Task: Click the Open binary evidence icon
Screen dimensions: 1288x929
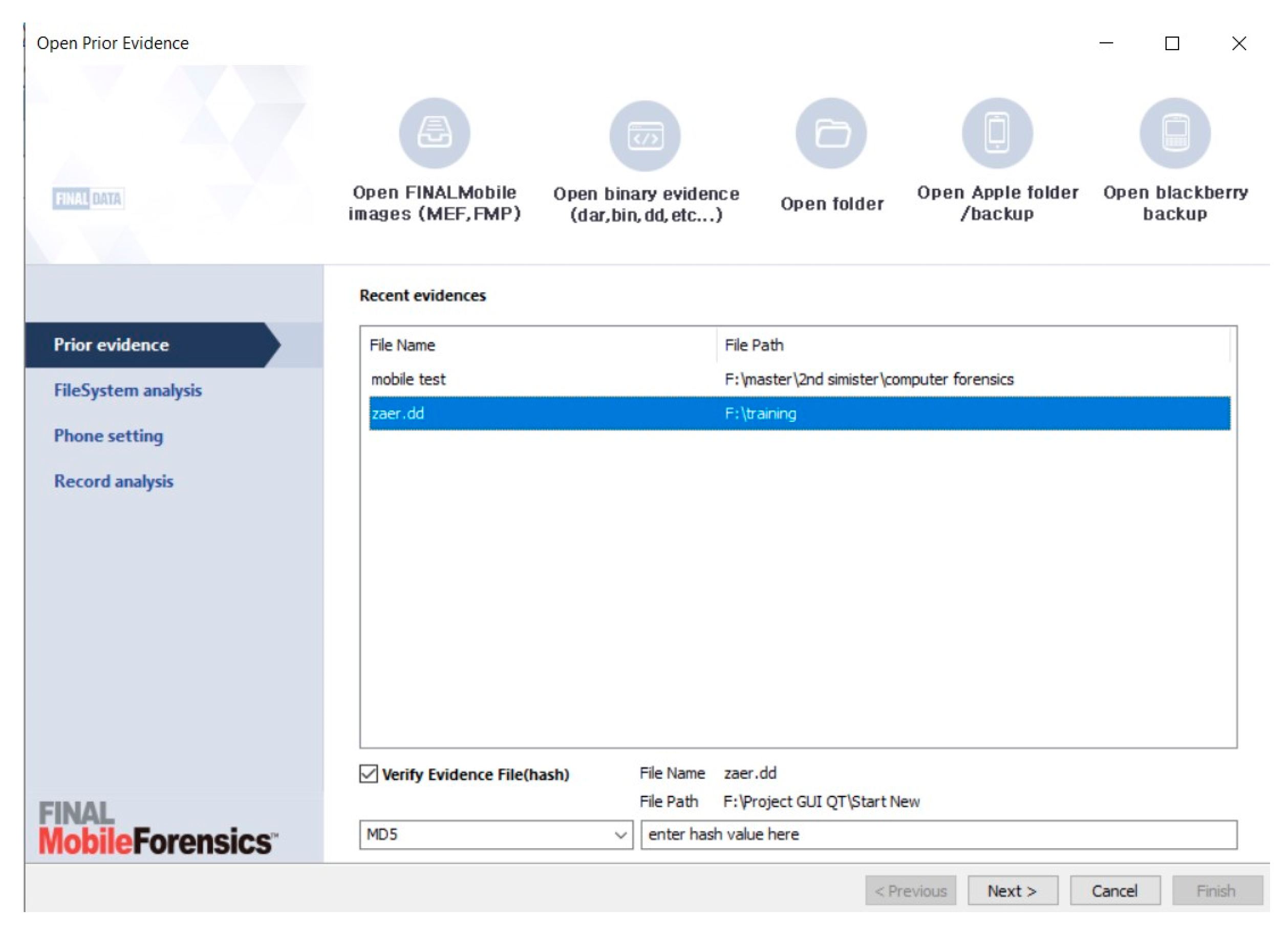Action: 645,136
